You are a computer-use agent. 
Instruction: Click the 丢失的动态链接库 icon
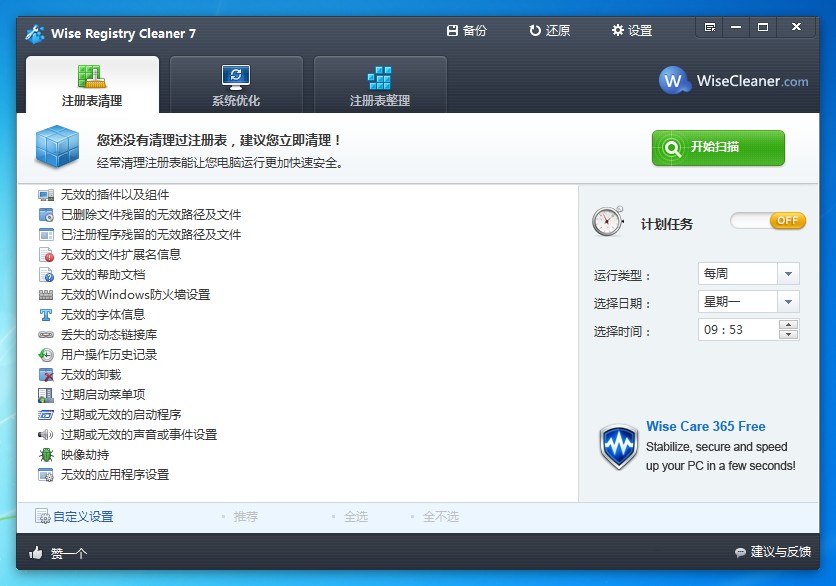[x=46, y=335]
